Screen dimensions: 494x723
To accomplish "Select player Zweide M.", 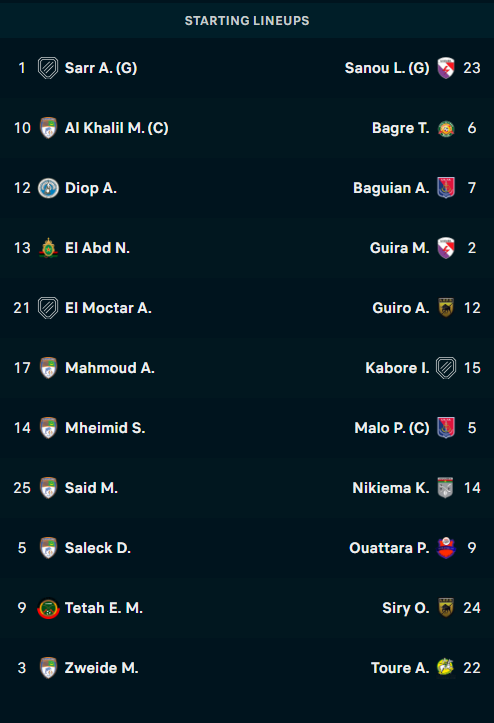I will (101, 668).
